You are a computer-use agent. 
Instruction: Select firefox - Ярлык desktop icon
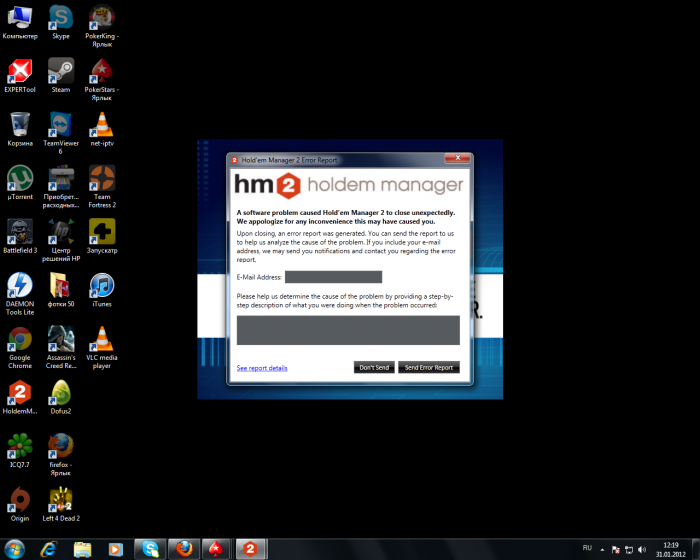tap(61, 455)
